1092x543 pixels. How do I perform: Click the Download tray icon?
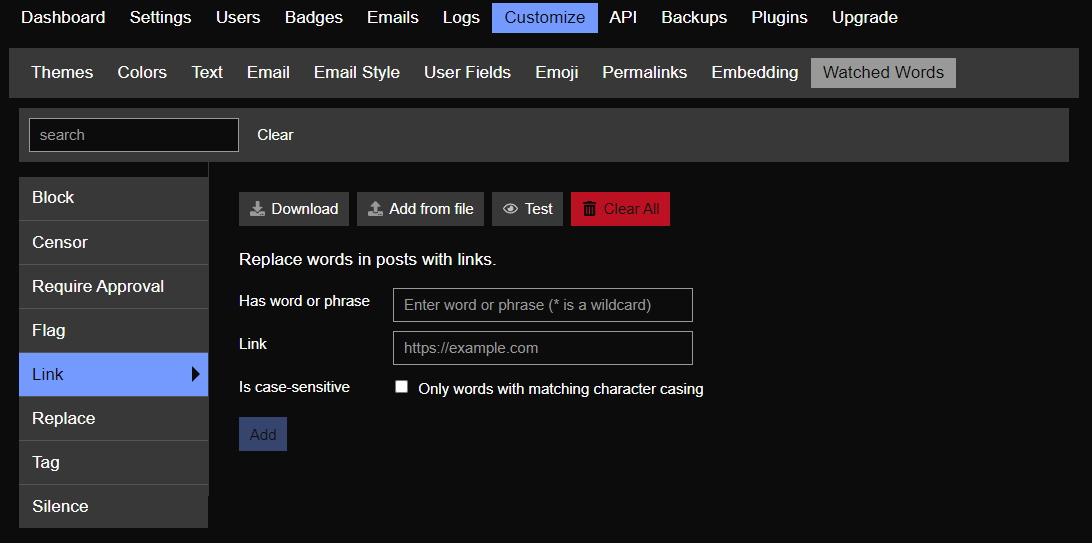point(258,209)
